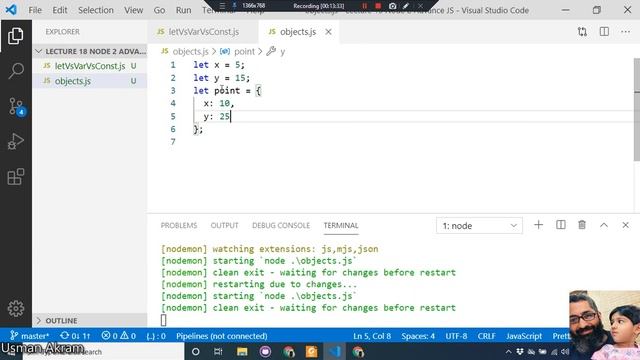Image resolution: width=640 pixels, height=360 pixels.
Task: Change encoding via 'UTF-8' status item
Action: (456, 336)
